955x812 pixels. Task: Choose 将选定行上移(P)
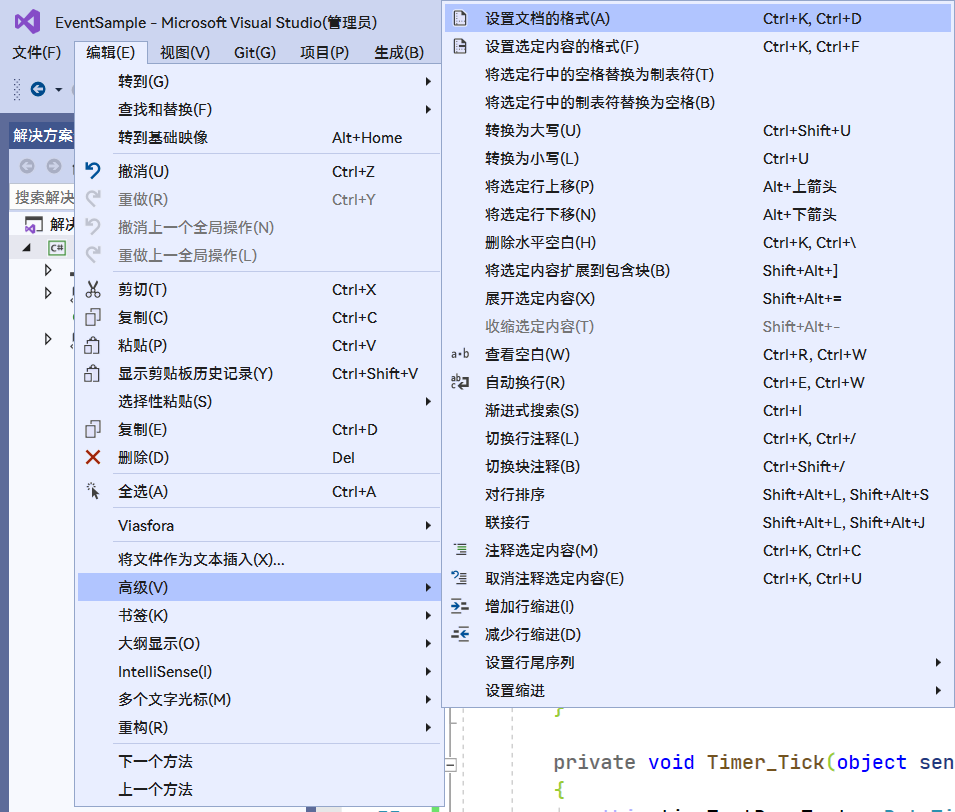pos(697,186)
